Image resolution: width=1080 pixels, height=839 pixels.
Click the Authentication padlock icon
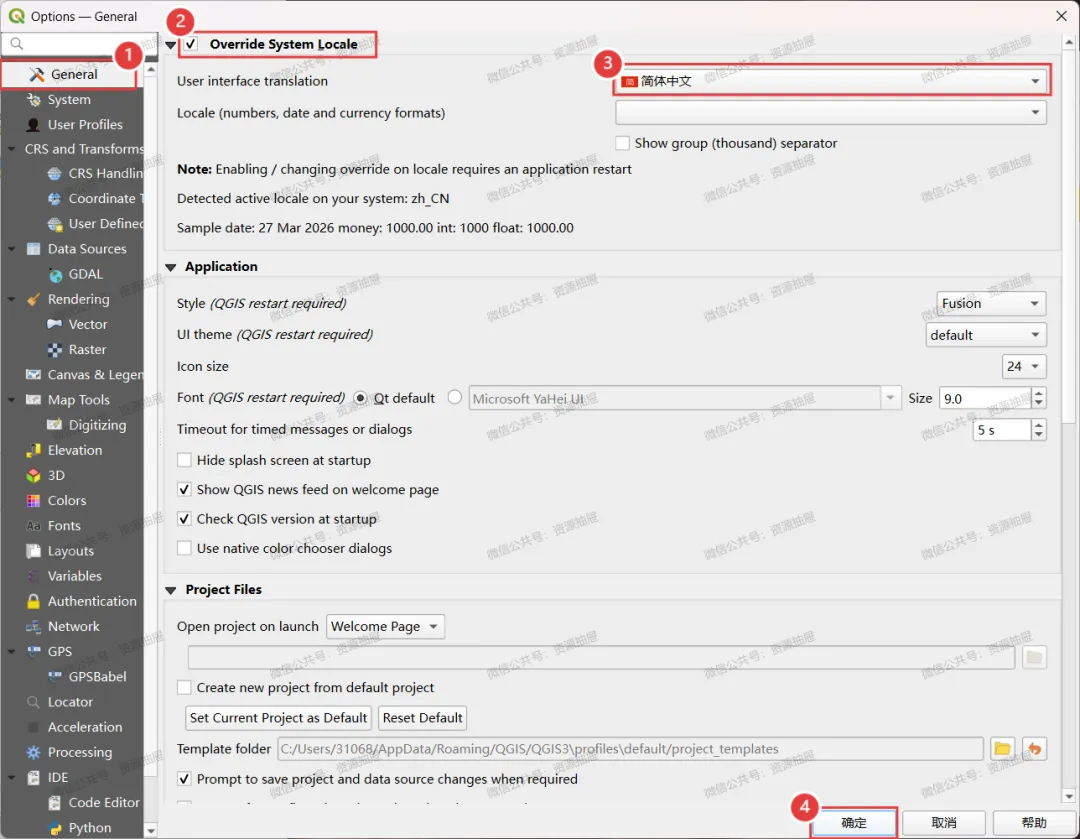pyautogui.click(x=33, y=601)
